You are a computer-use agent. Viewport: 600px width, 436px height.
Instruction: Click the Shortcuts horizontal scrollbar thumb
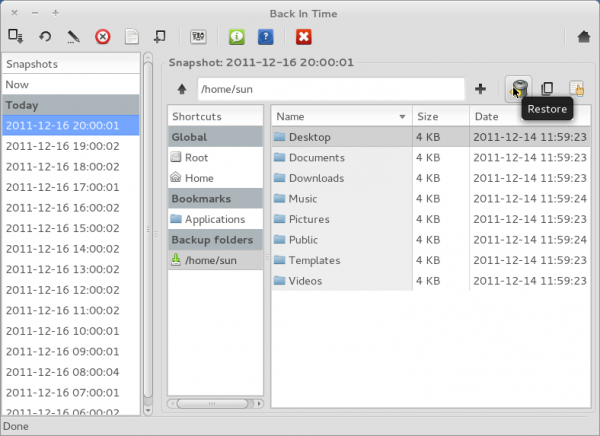coord(212,403)
